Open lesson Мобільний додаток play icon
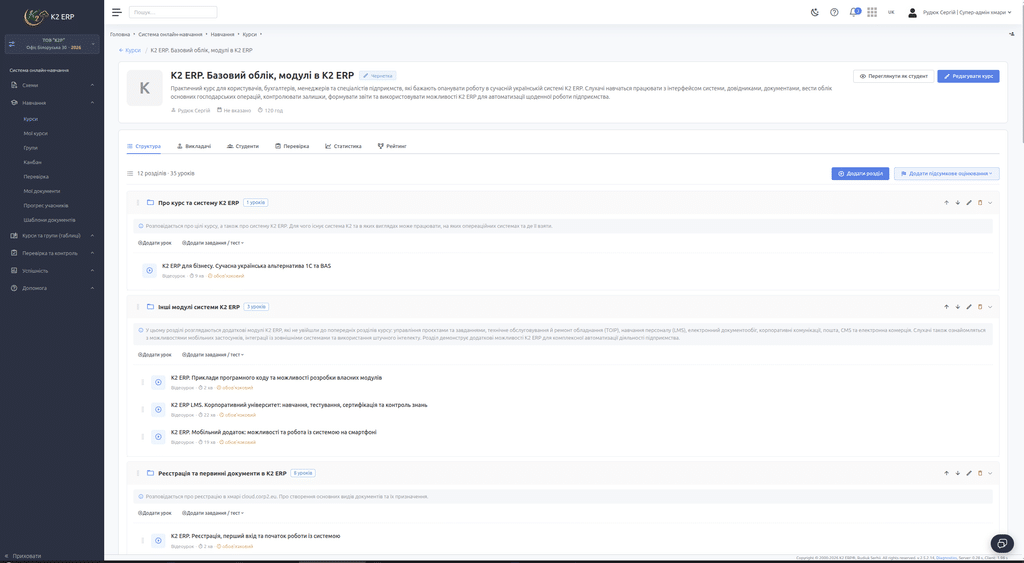This screenshot has height=563, width=1024. pos(158,436)
